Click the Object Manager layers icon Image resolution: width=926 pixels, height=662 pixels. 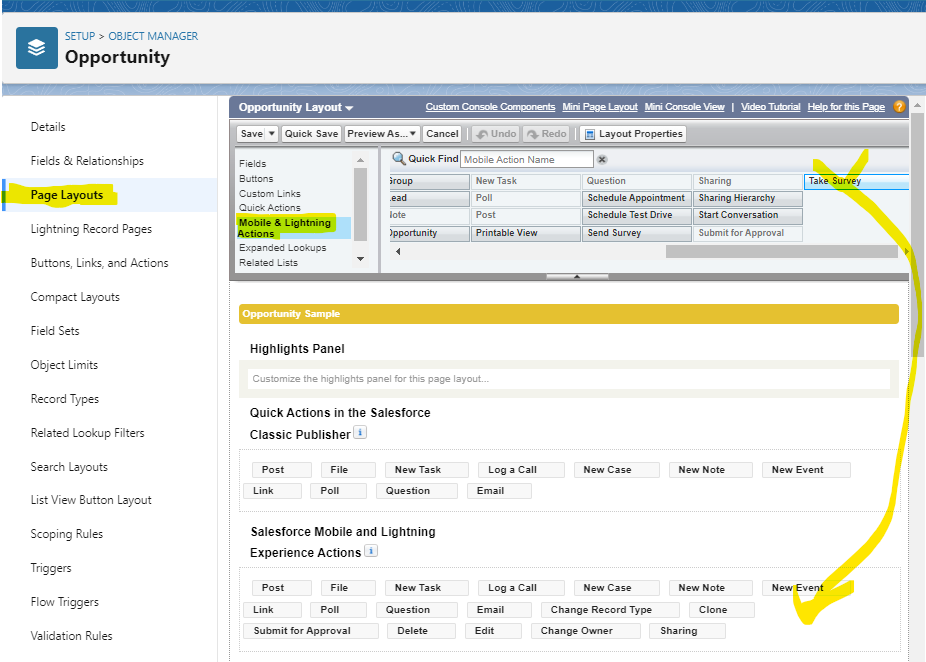point(37,48)
